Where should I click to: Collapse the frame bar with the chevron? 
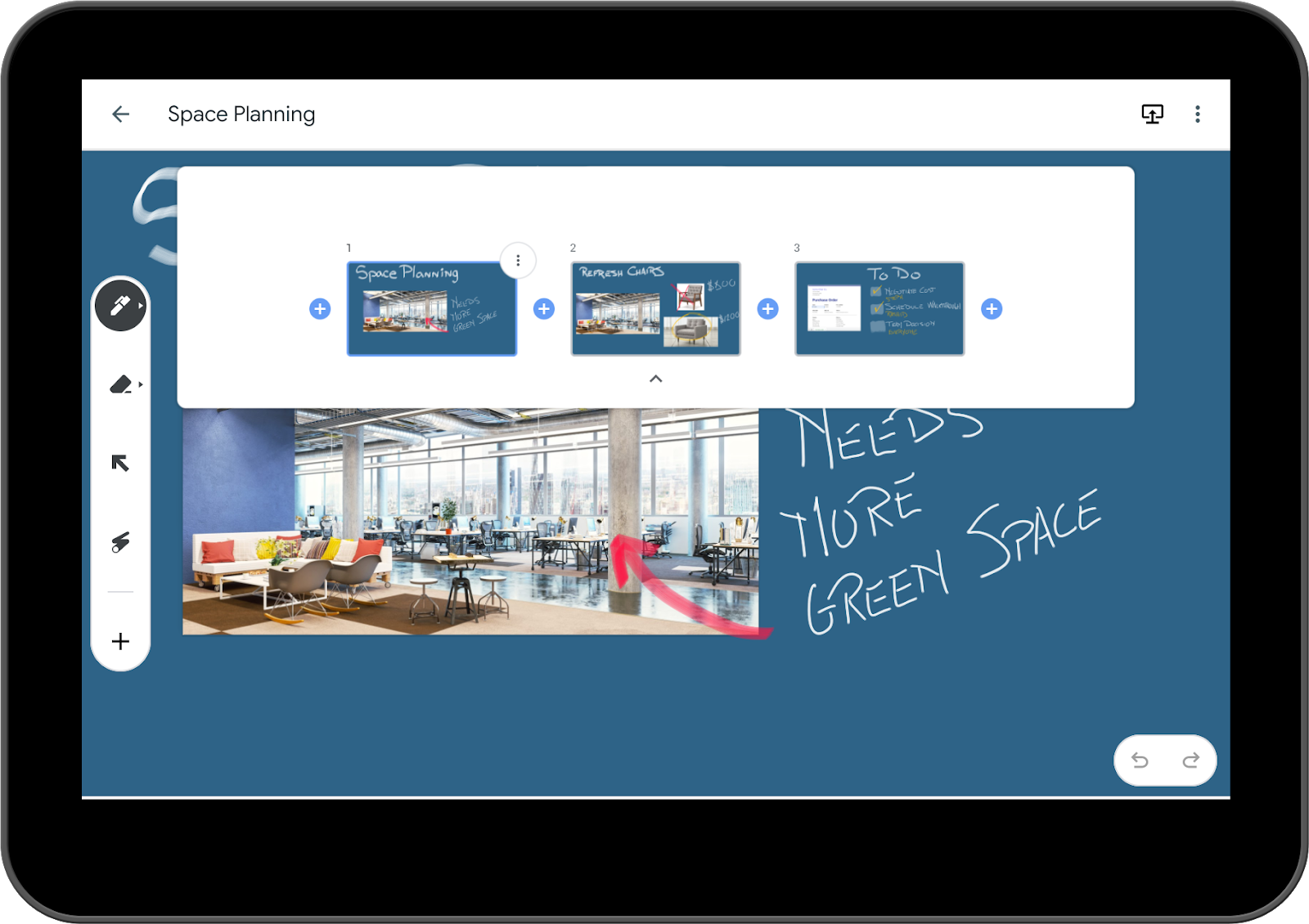654,379
